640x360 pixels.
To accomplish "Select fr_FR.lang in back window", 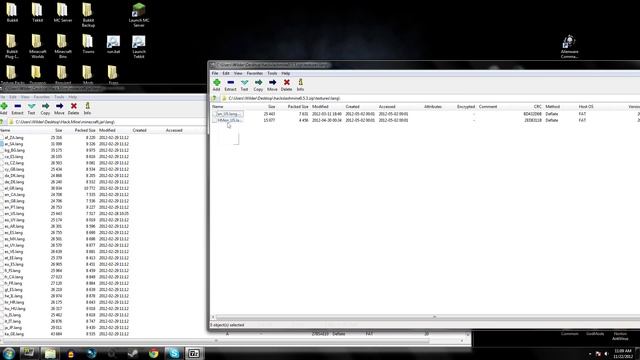I will click(x=13, y=283).
